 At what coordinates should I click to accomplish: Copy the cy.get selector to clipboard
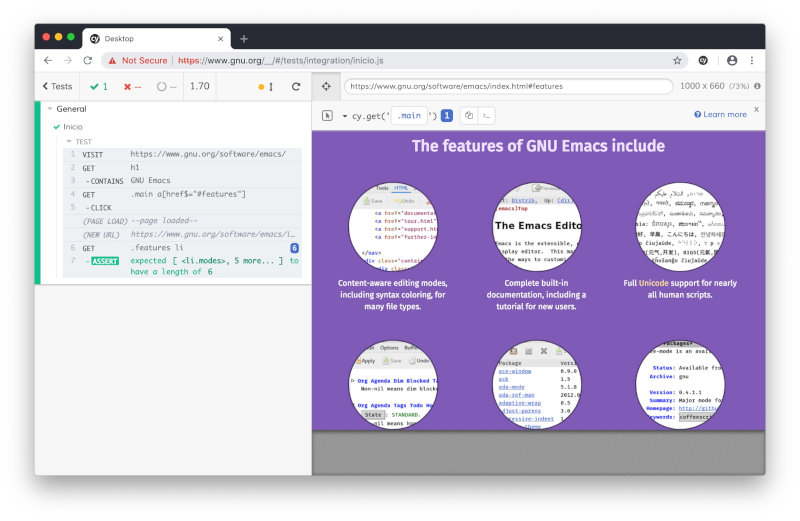468,115
